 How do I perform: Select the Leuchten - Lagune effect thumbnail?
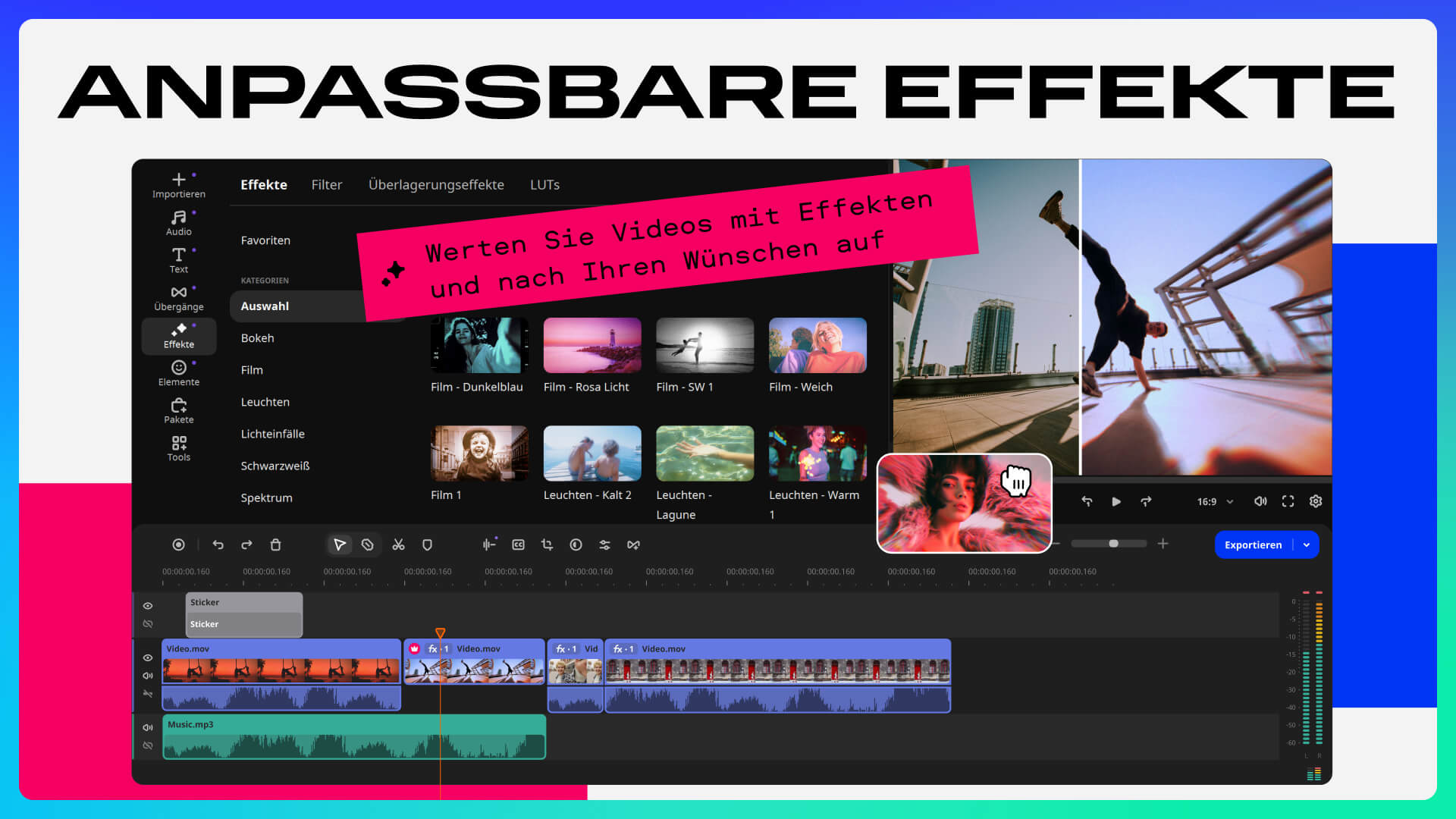pyautogui.click(x=704, y=453)
